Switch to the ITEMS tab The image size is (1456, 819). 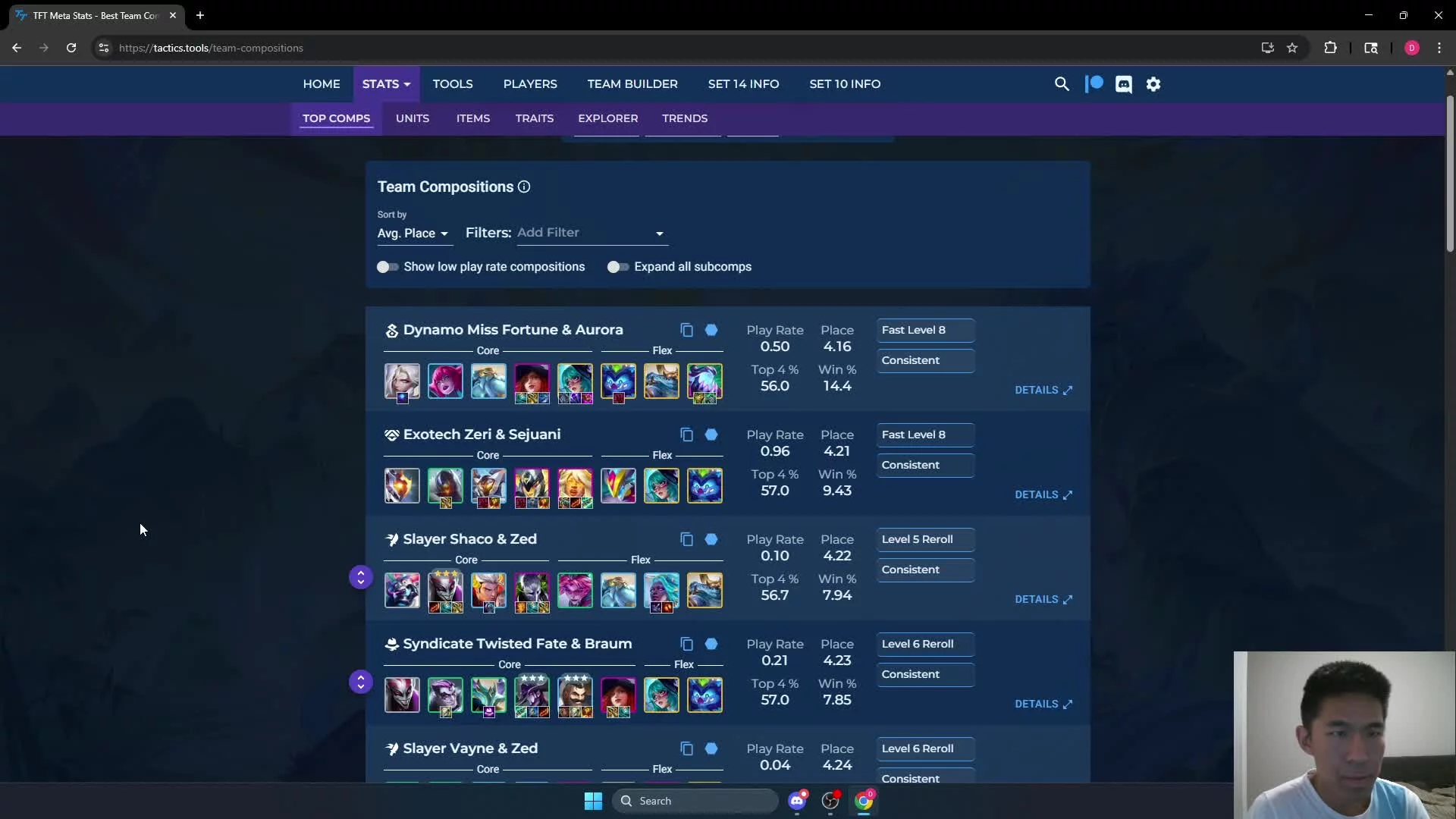pyautogui.click(x=473, y=118)
